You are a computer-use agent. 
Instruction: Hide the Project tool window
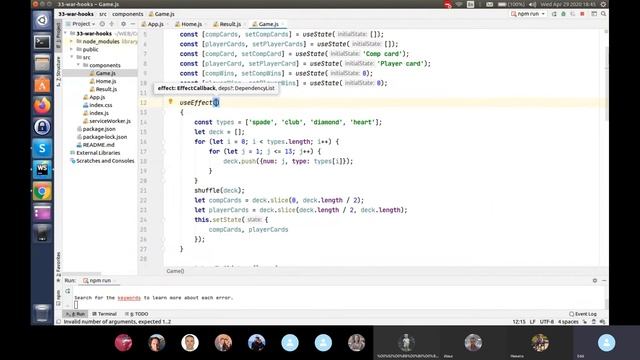tap(133, 24)
